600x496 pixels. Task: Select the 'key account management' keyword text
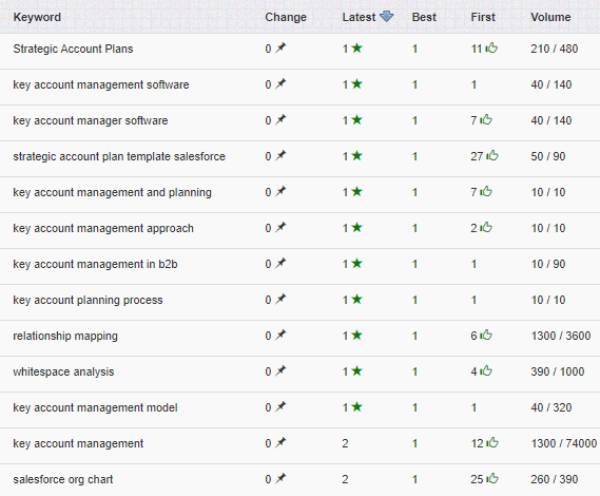tap(78, 444)
